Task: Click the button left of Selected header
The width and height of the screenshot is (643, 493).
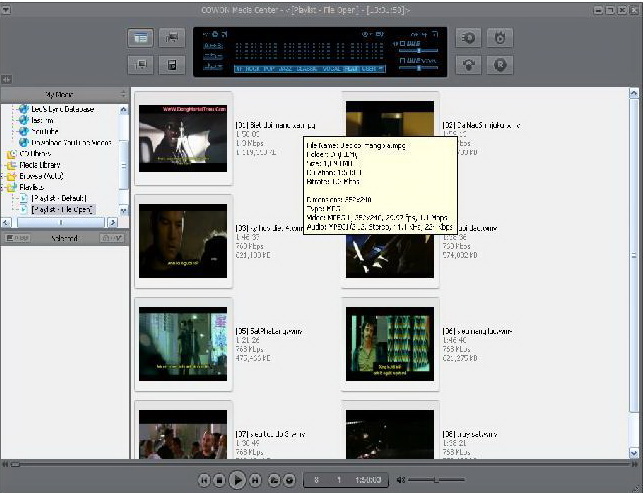Action: pyautogui.click(x=17, y=238)
